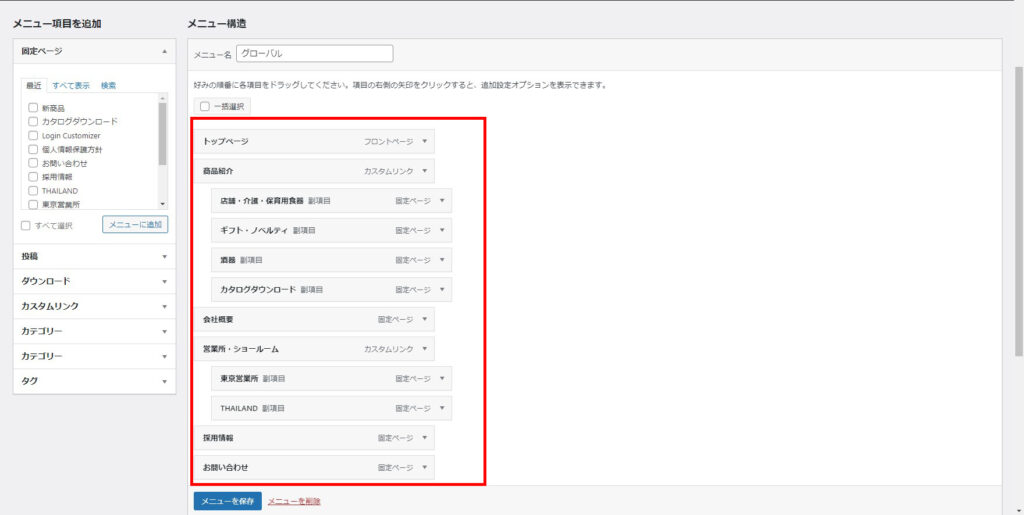Screen dimensions: 1024x515
Task: Tick the Login Customizer checkbox
Action: point(34,135)
